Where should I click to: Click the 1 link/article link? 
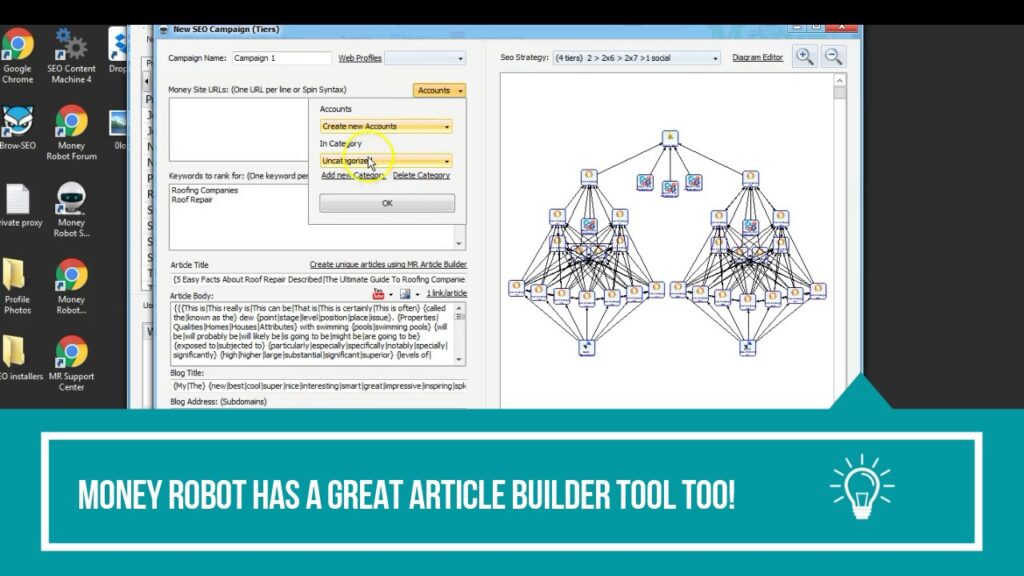click(x=447, y=294)
